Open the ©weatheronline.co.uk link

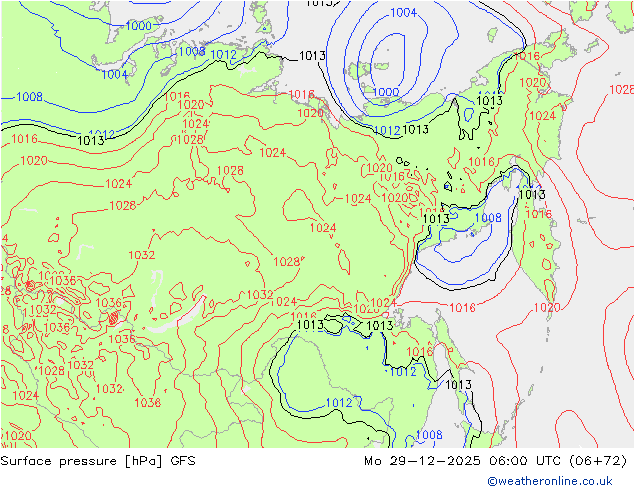[x=550, y=481]
